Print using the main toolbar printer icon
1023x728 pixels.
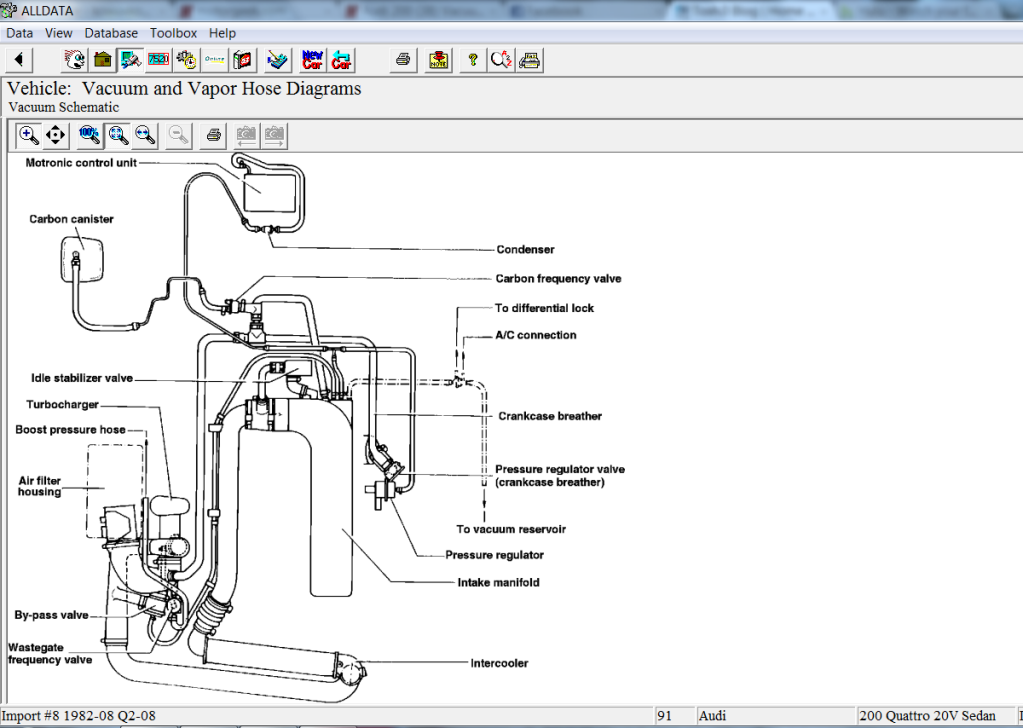tap(403, 60)
